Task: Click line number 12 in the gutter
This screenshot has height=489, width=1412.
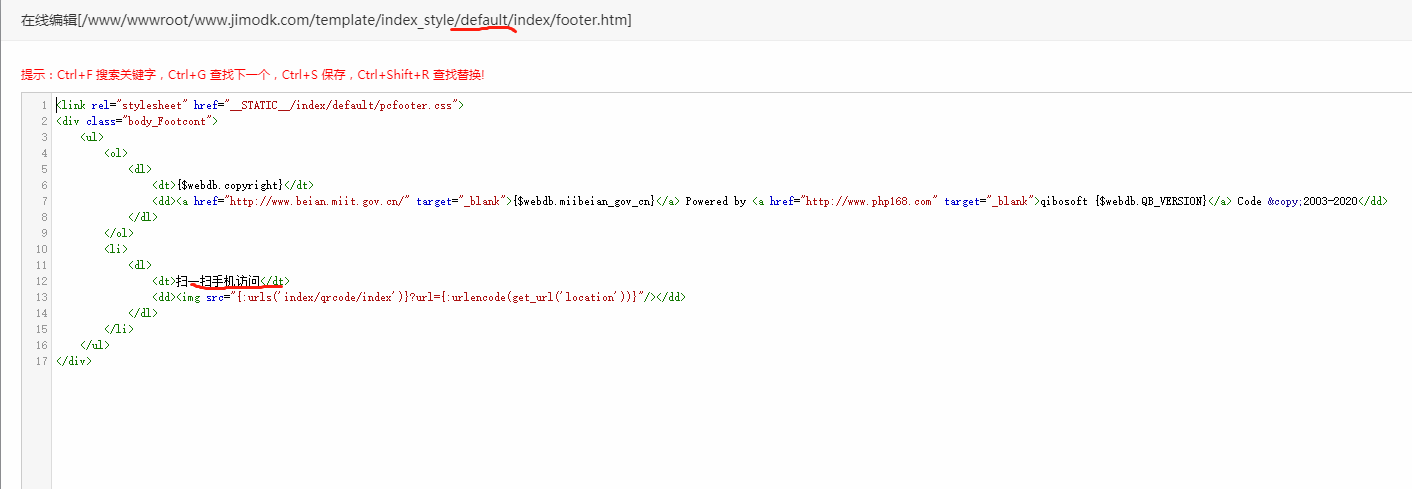Action: coord(42,281)
